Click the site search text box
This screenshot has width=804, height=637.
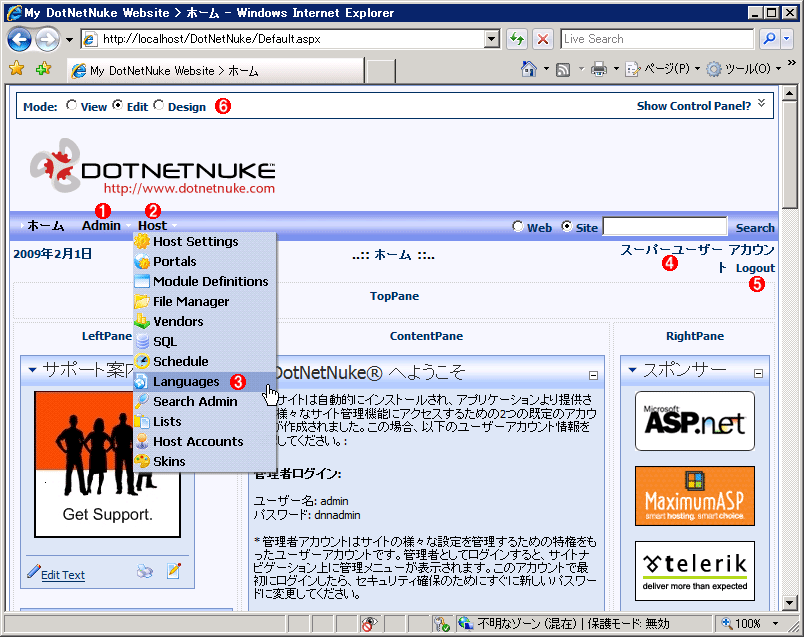665,226
